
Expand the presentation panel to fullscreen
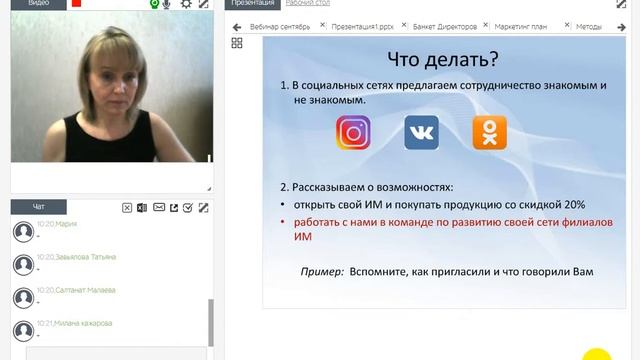621,4
